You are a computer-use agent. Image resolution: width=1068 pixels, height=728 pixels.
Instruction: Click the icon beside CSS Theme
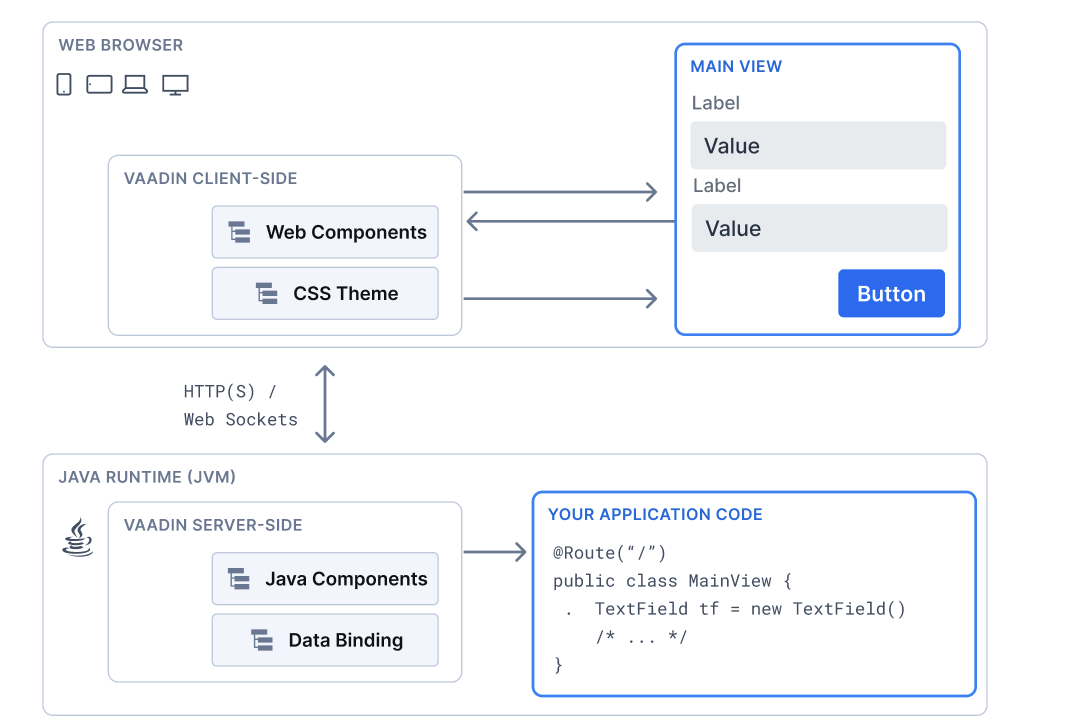pos(266,294)
